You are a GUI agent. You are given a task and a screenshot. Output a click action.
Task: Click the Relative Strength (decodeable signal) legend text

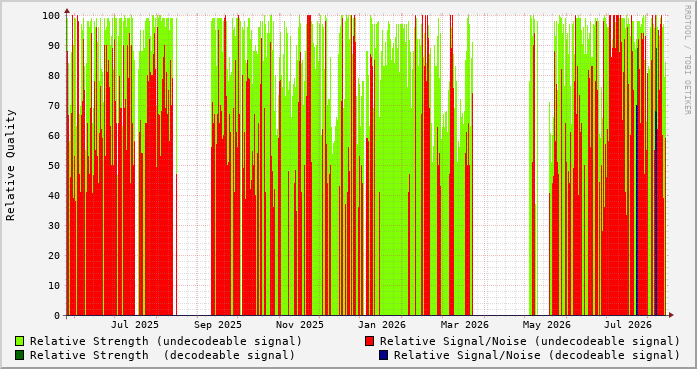pyautogui.click(x=163, y=355)
